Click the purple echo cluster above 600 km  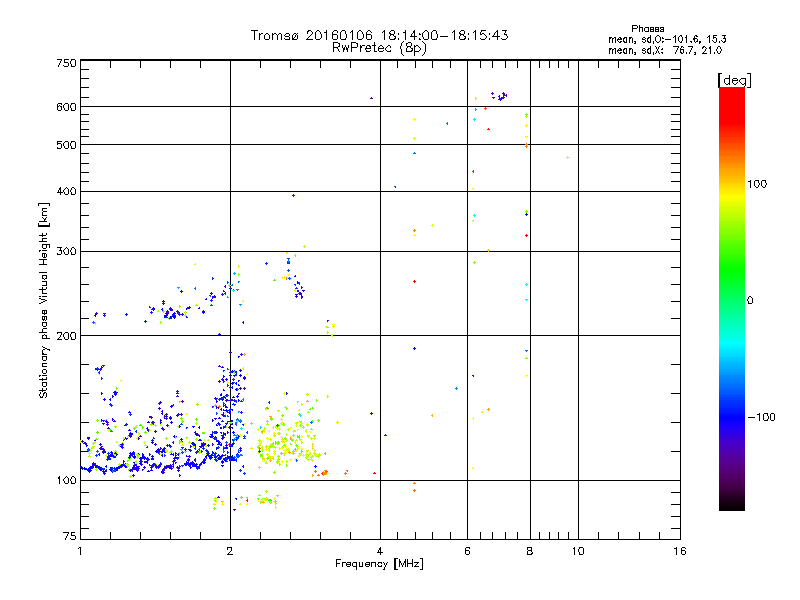coord(499,96)
